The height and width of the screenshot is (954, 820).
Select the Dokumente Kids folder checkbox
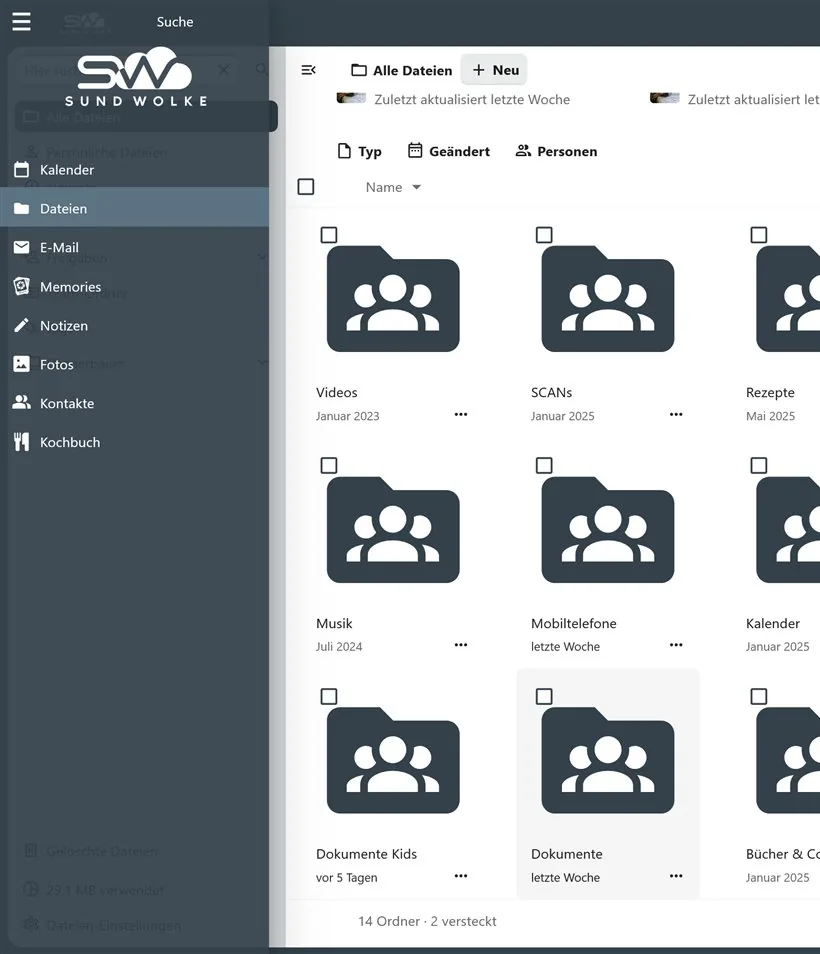pyautogui.click(x=329, y=696)
